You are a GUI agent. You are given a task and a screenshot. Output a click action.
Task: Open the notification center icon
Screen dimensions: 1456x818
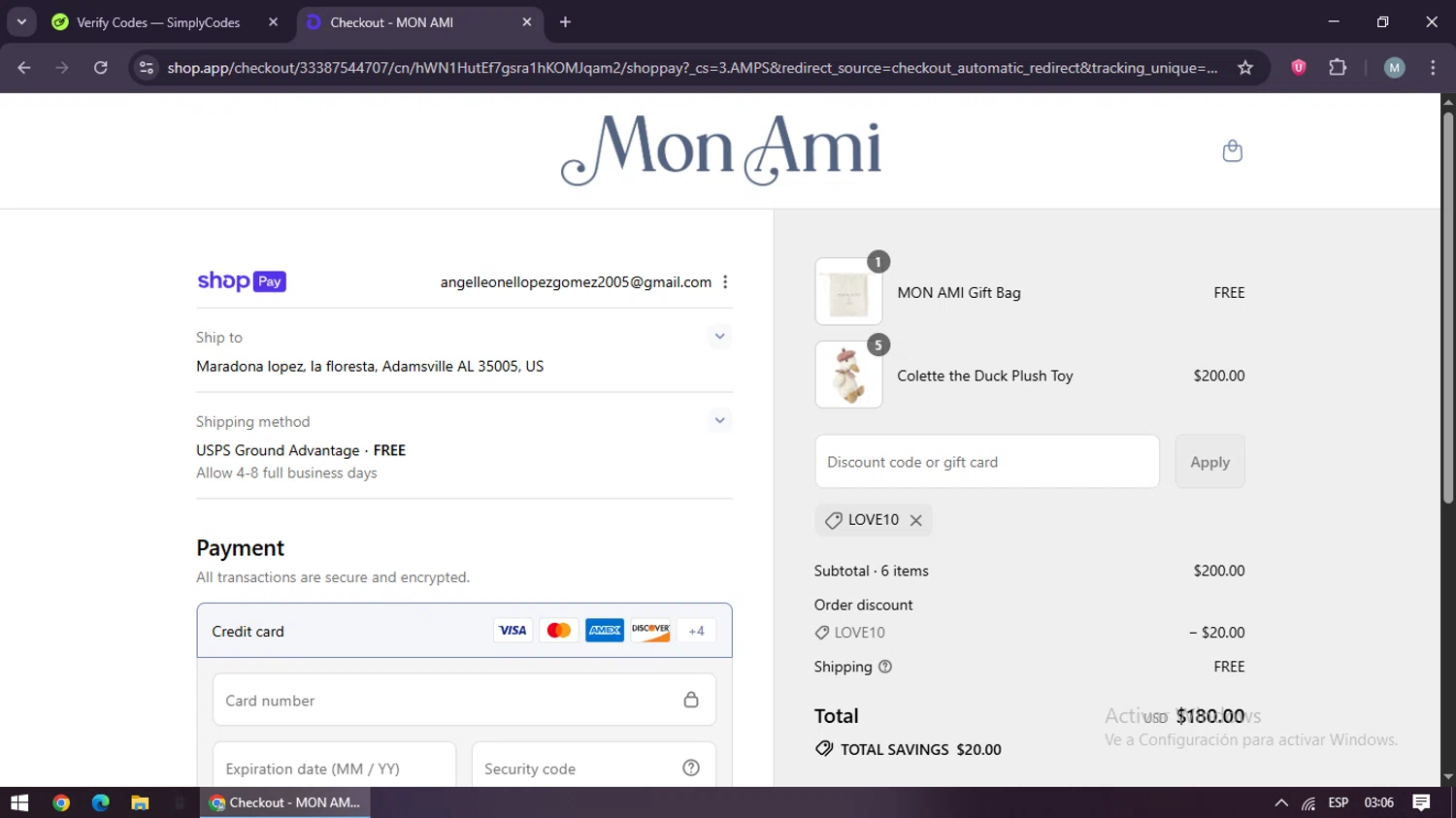pos(1421,802)
